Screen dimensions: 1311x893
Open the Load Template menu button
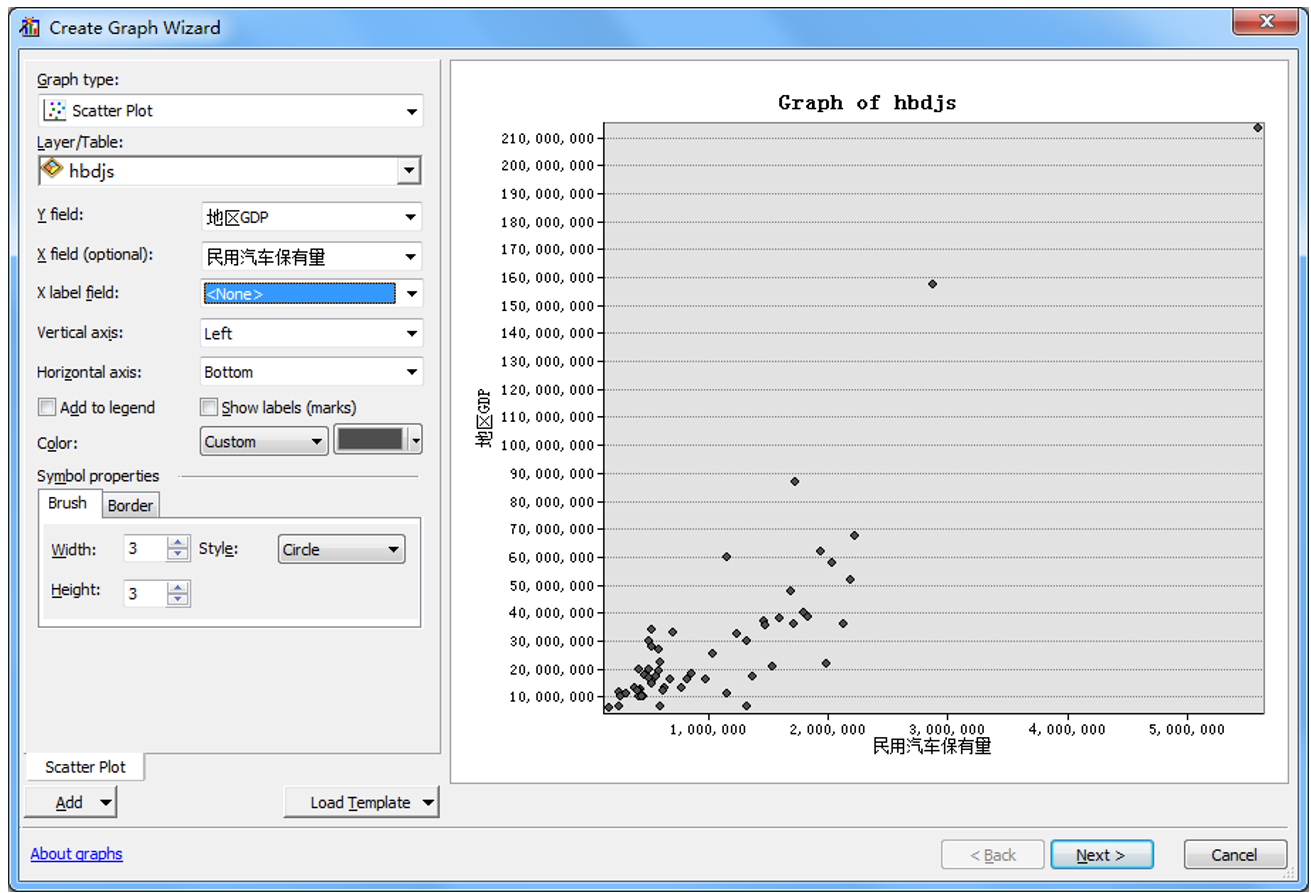point(361,802)
